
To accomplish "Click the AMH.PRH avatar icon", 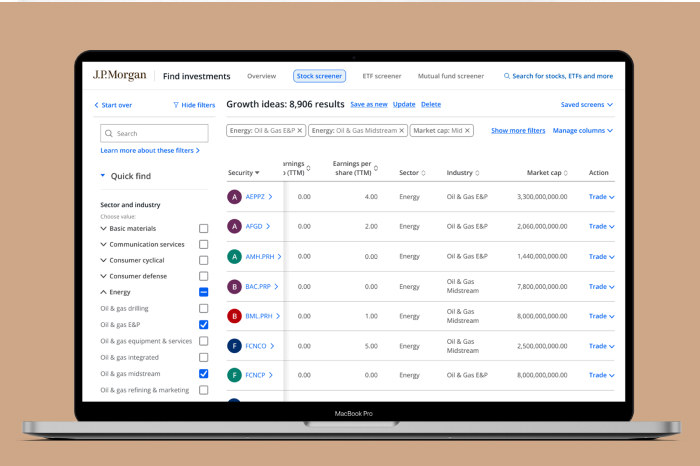I will pyautogui.click(x=234, y=257).
